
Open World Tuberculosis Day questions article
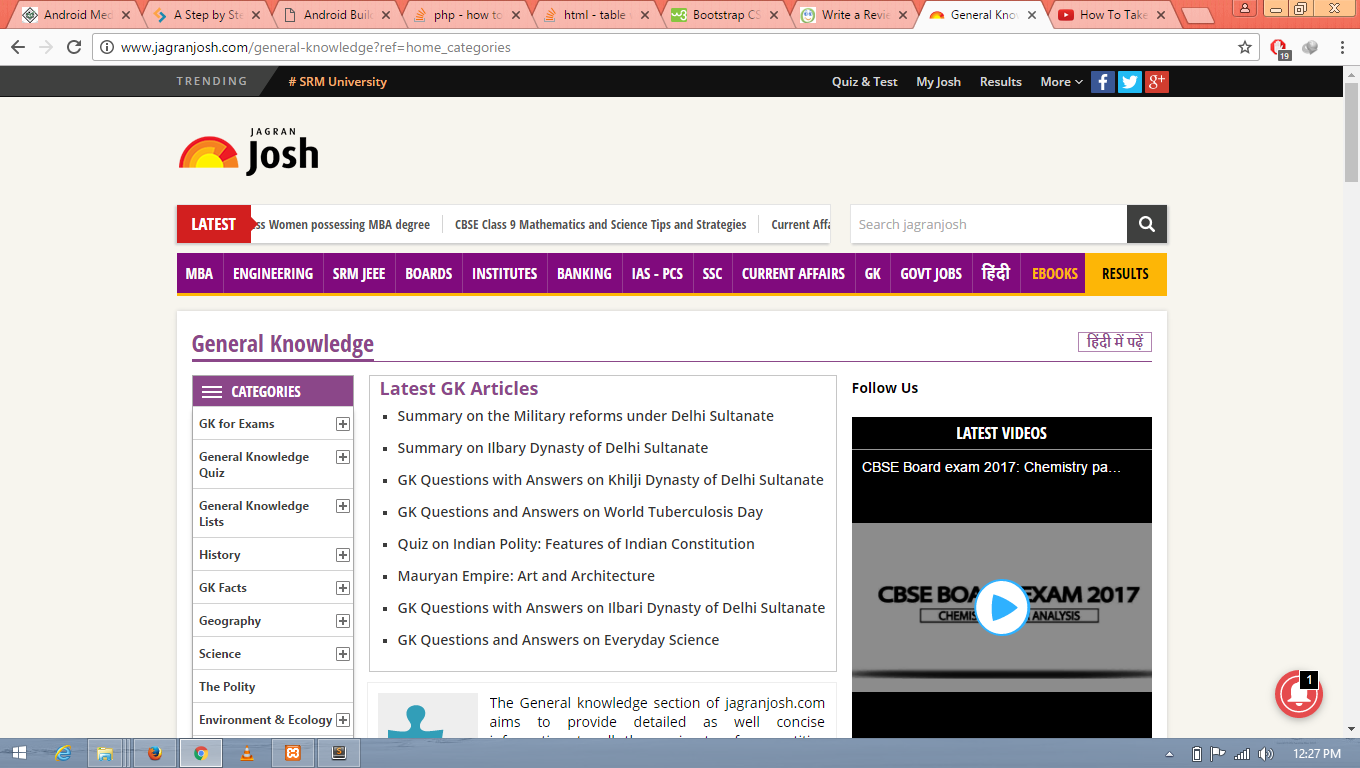tap(580, 512)
